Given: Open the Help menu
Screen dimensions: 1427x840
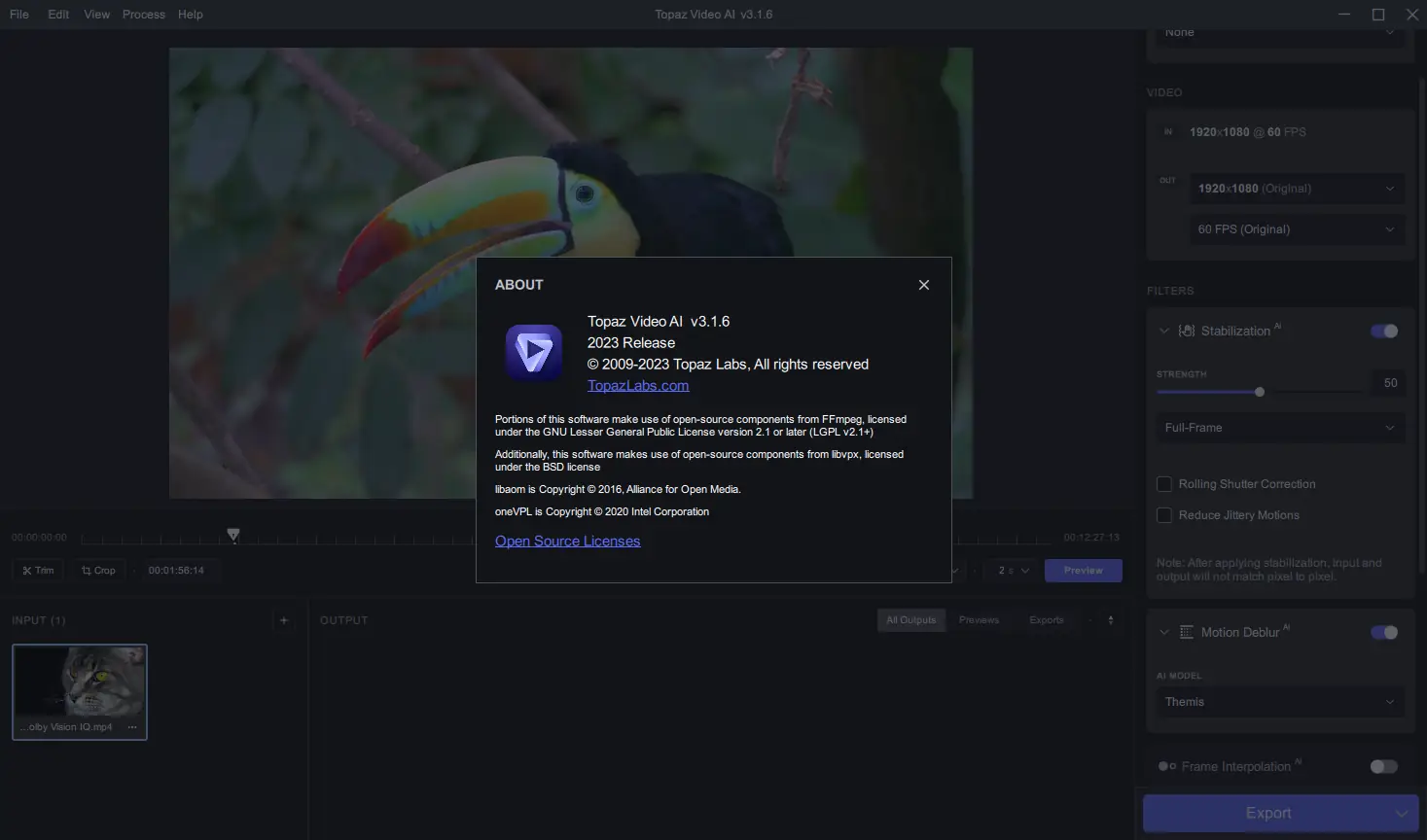Looking at the screenshot, I should click(191, 15).
